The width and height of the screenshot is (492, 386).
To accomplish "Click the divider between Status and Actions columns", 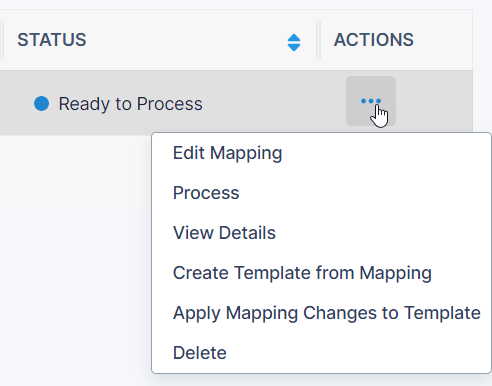I will (318, 40).
